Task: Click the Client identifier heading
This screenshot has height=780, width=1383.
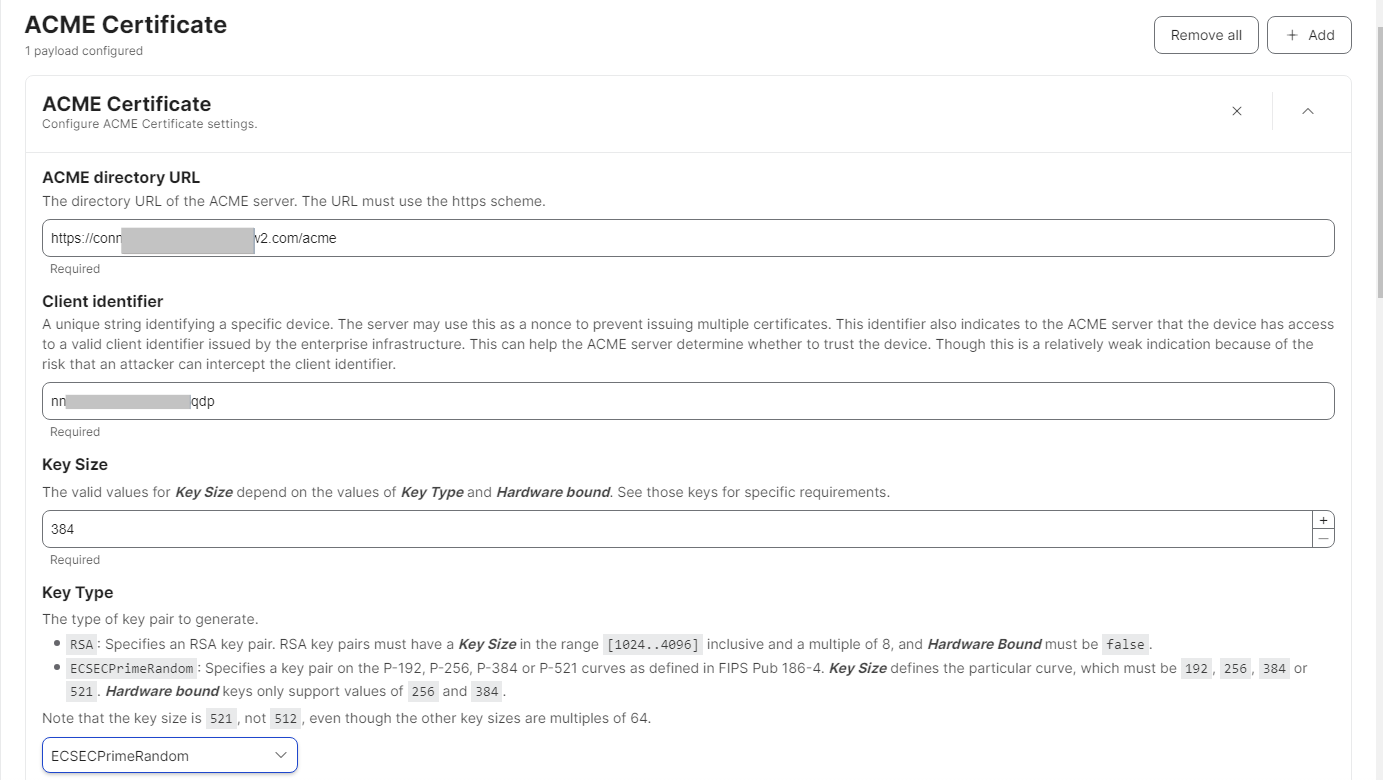Action: [102, 301]
